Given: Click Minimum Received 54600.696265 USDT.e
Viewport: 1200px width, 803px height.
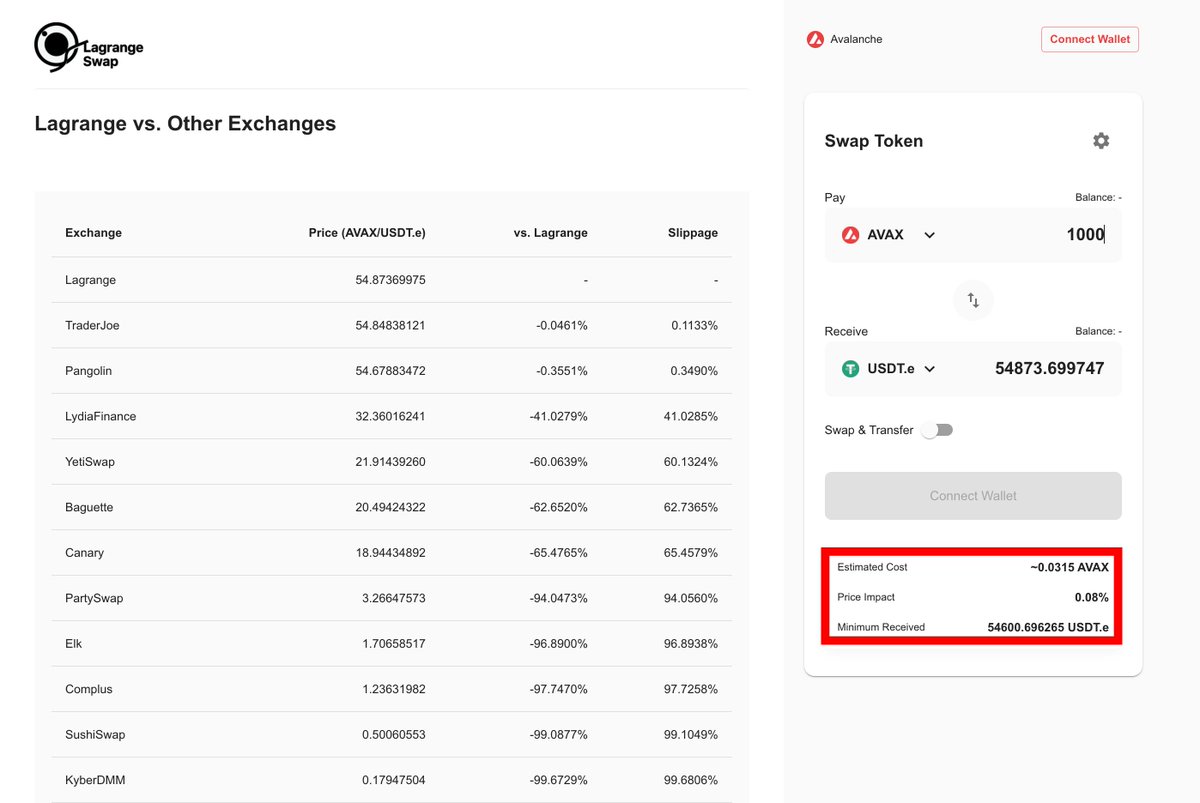Looking at the screenshot, I should coord(1048,627).
